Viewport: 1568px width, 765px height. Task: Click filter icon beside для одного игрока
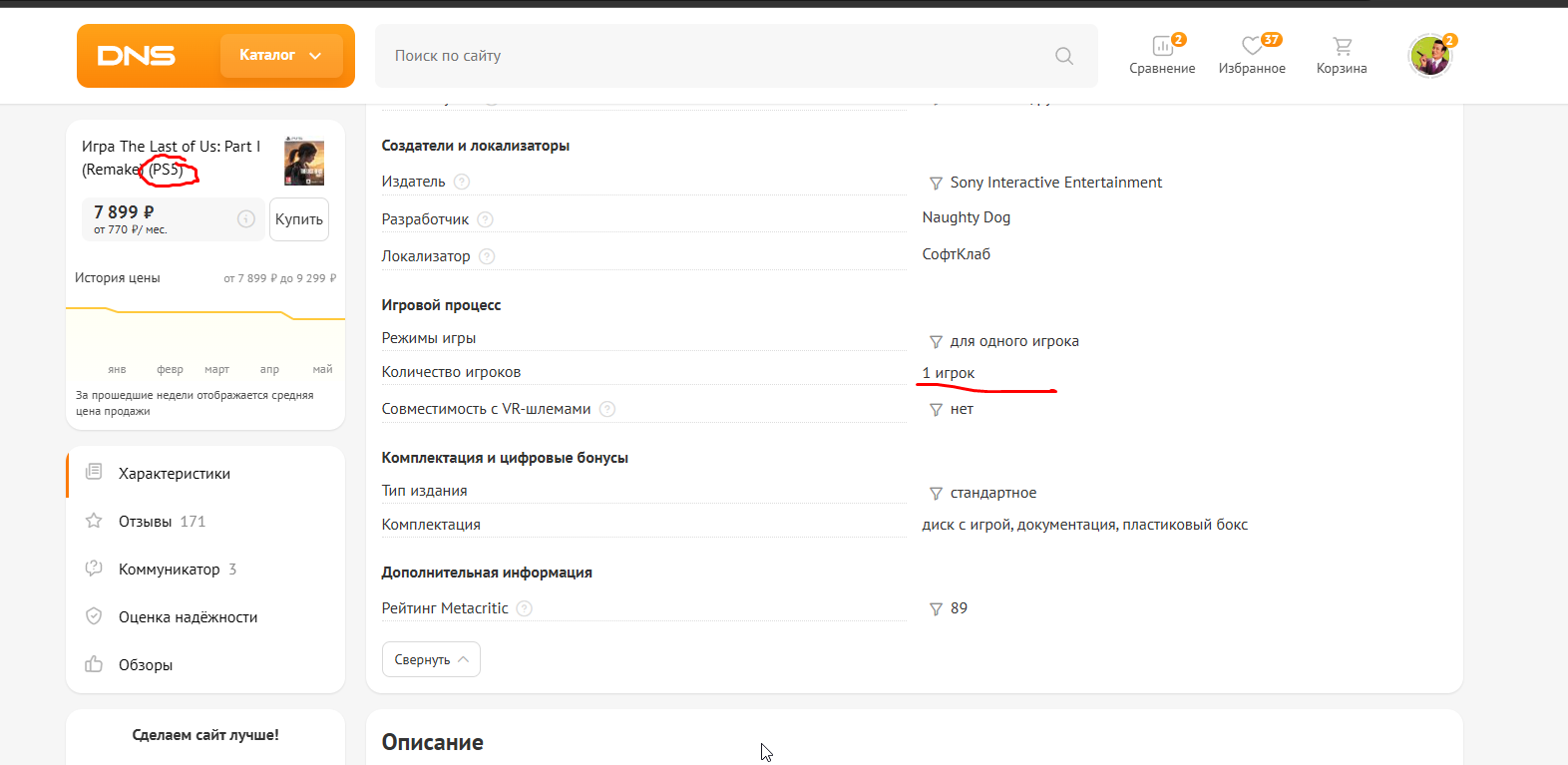[x=936, y=342]
